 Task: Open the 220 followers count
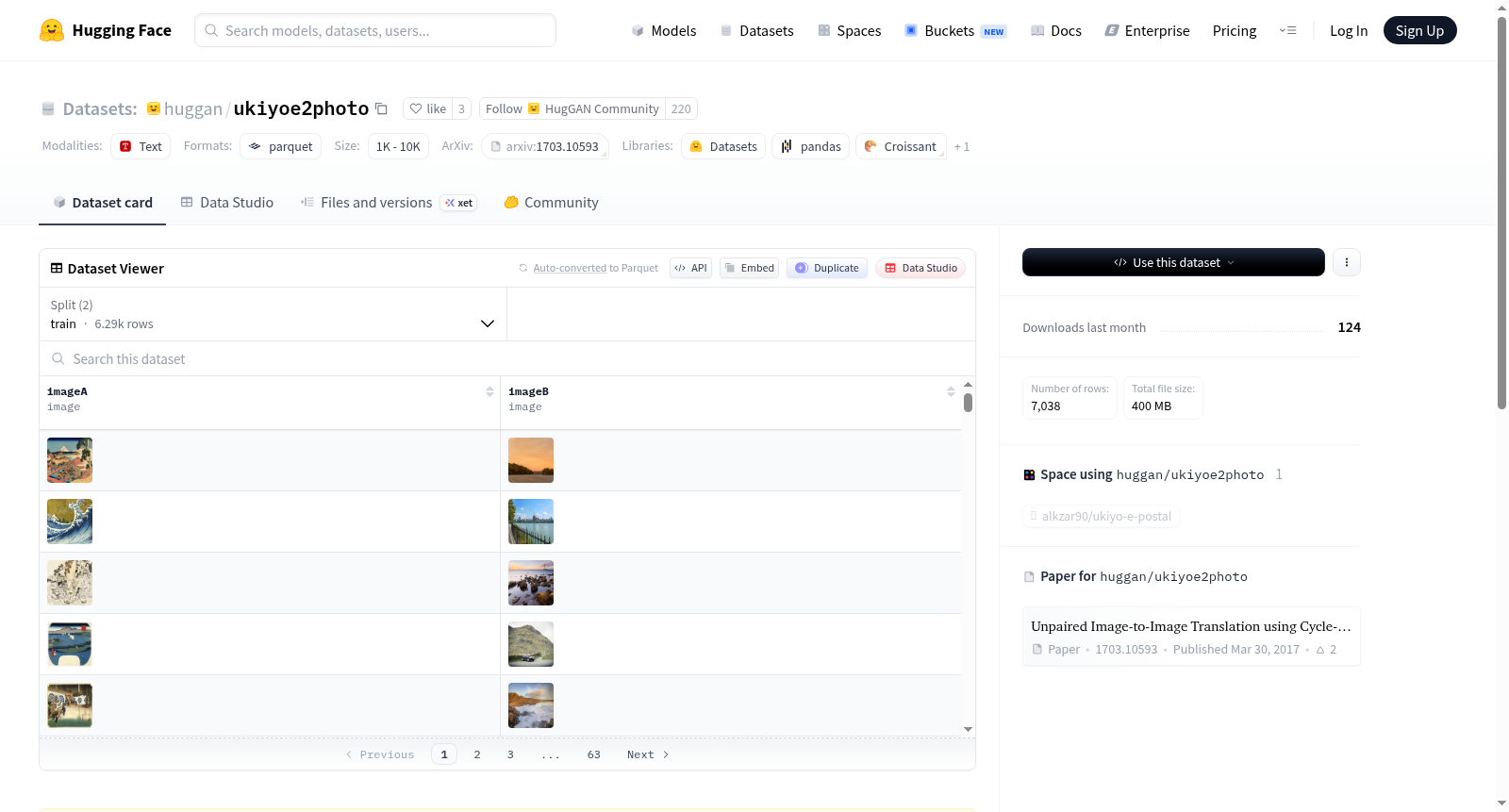click(681, 108)
